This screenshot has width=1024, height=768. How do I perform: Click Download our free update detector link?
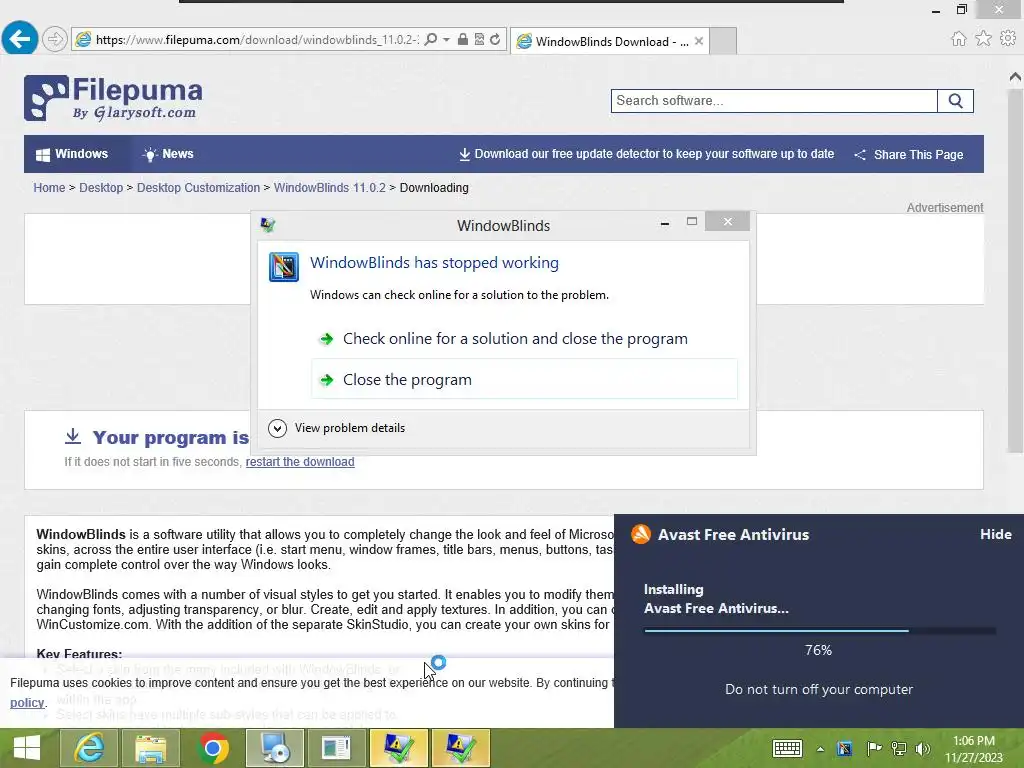click(x=647, y=154)
